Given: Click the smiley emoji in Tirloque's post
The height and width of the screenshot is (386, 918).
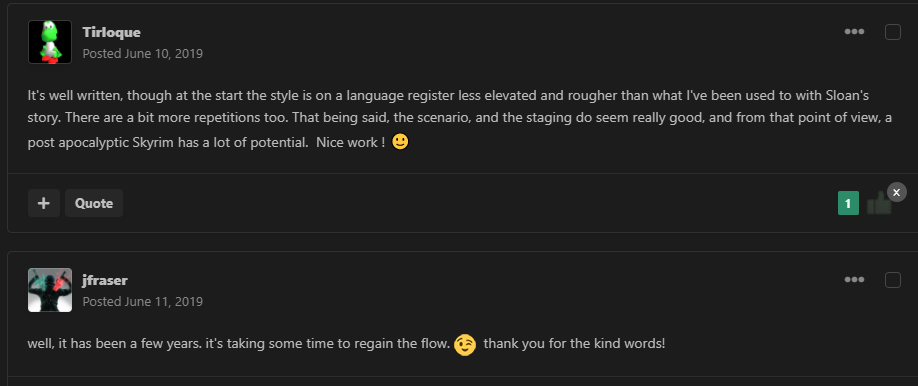Looking at the screenshot, I should pos(400,142).
